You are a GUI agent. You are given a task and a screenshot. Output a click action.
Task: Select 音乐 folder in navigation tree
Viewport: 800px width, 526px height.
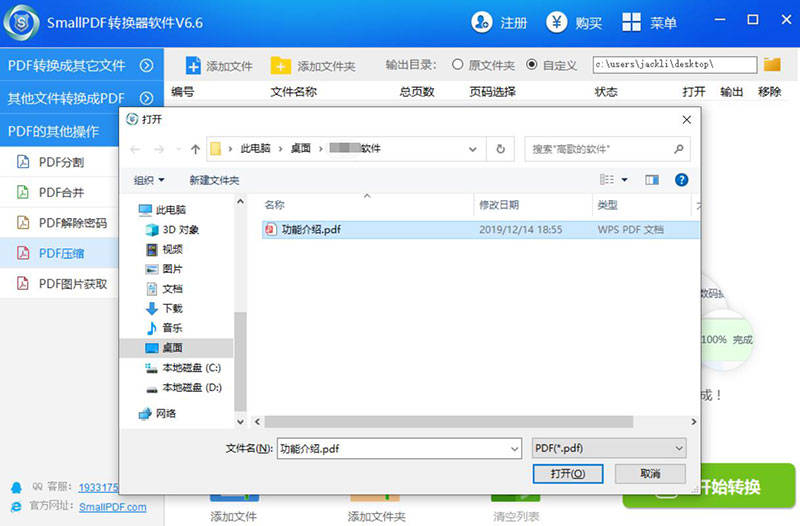click(164, 328)
